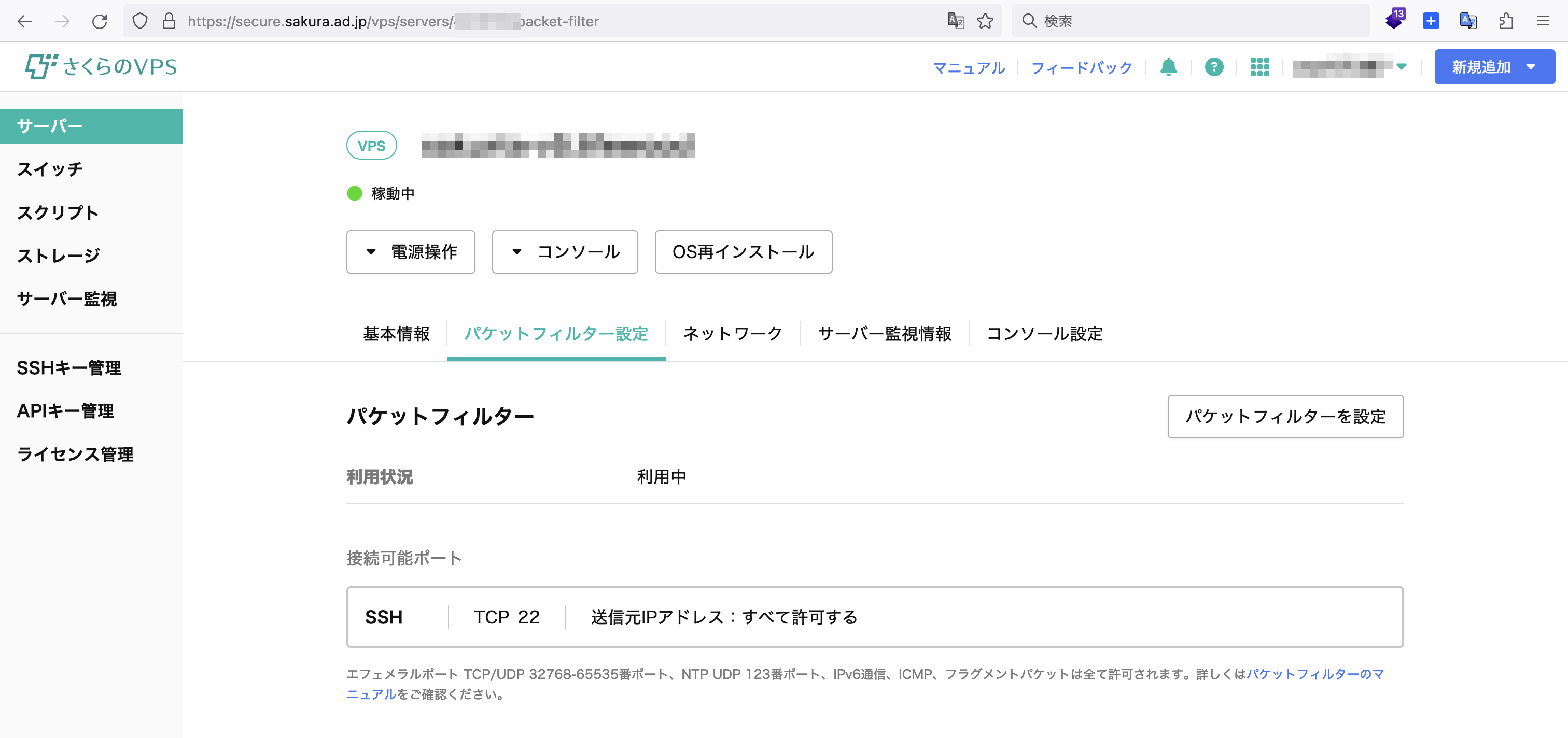Screen dimensions: 1568x738
Task: Open the help question mark icon
Action: [x=1214, y=67]
